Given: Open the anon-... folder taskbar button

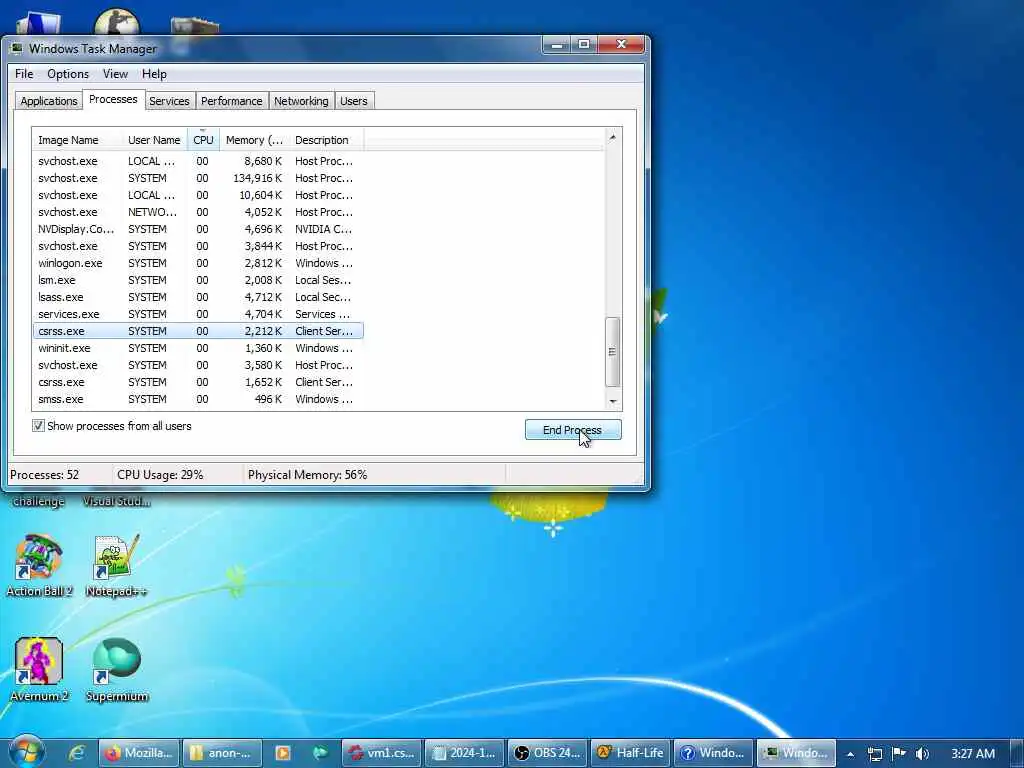Looking at the screenshot, I should 222,753.
